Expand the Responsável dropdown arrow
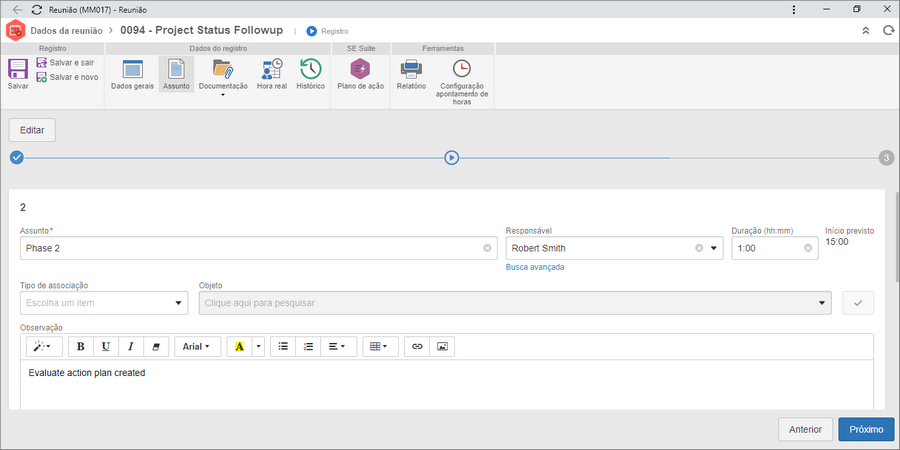 coord(714,249)
